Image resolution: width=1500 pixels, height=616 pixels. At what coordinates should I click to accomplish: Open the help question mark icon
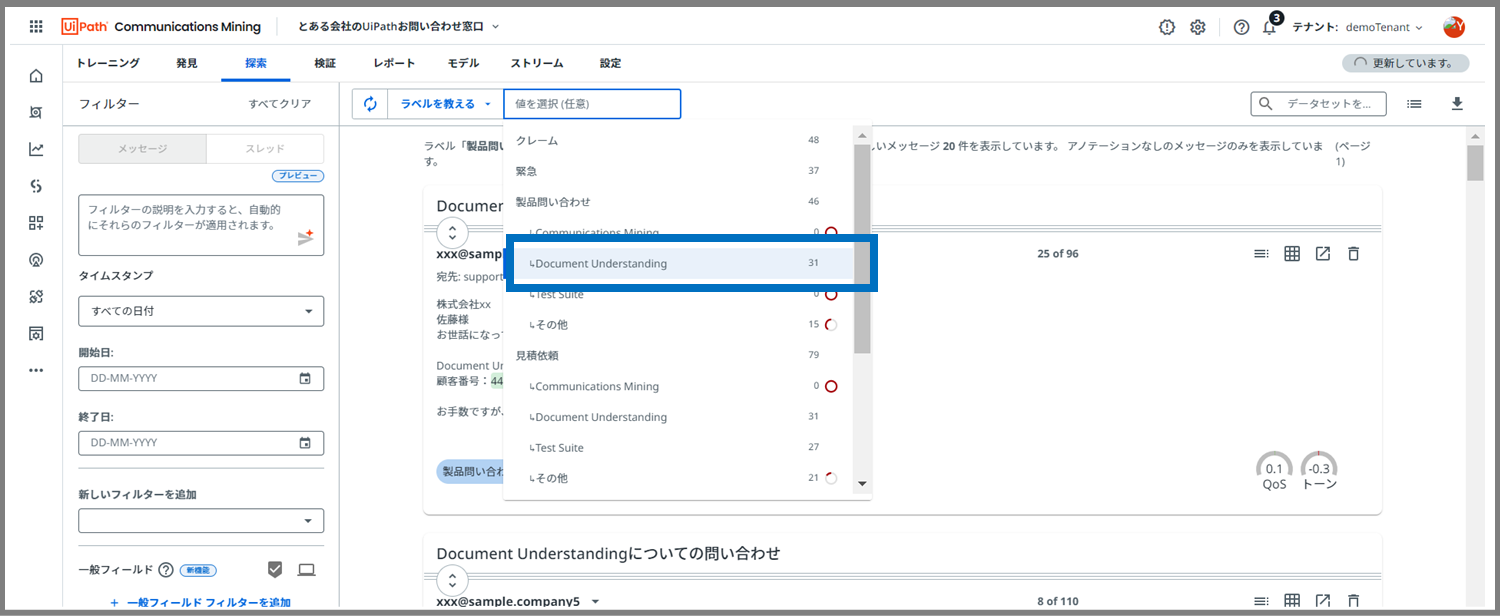pyautogui.click(x=1241, y=27)
